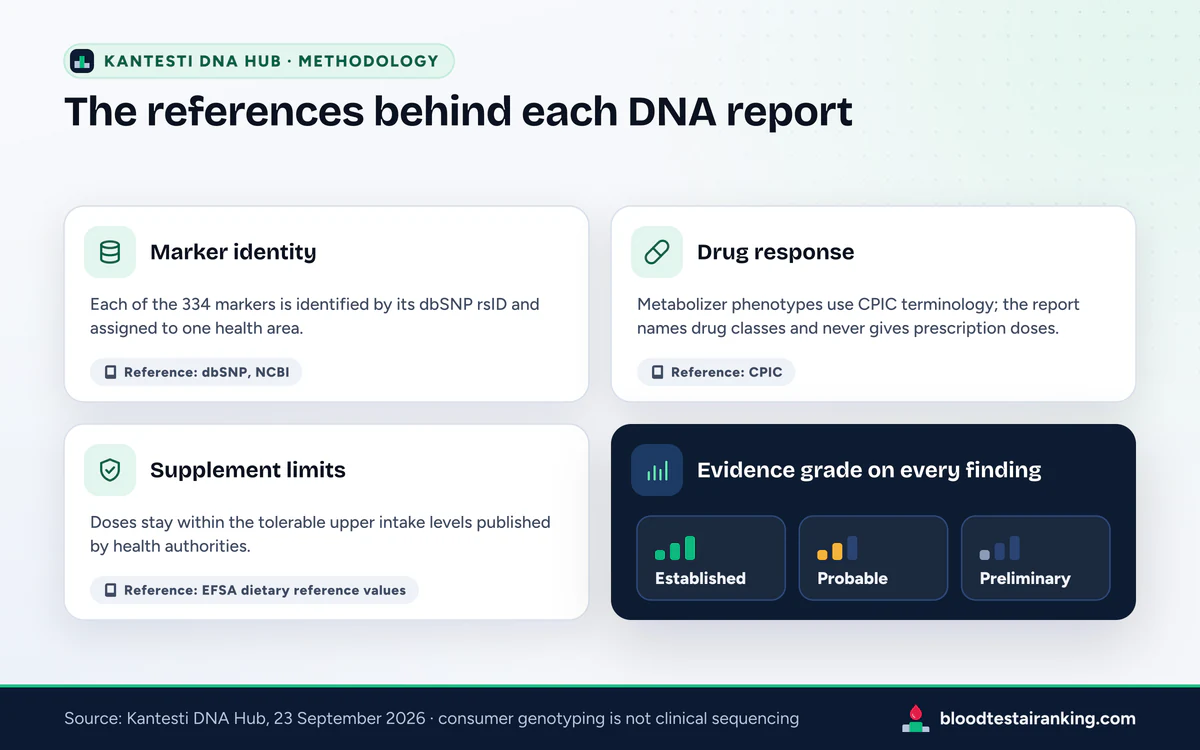Open the Reference: CPIC chip
1200x750 pixels.
(716, 372)
